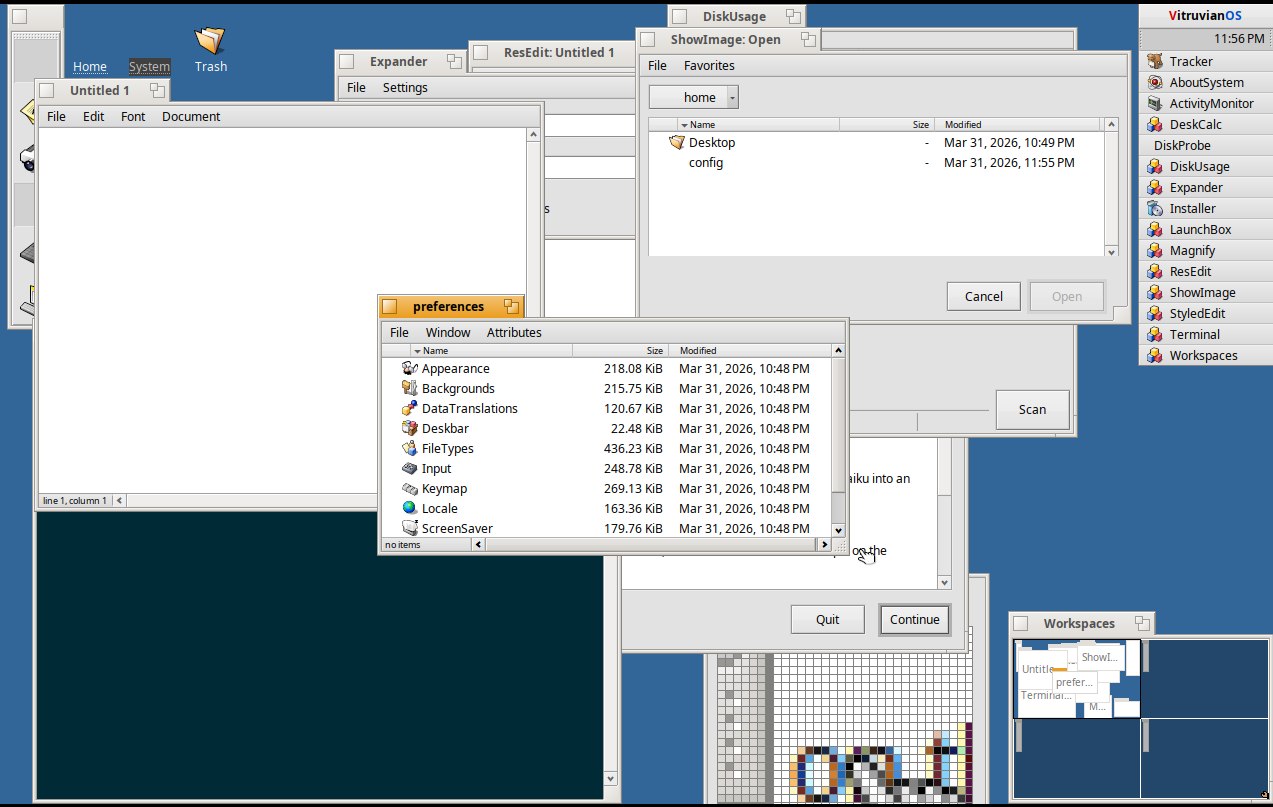Open the Backgrounds preferences item
Image resolution: width=1273 pixels, height=807 pixels.
coord(457,389)
